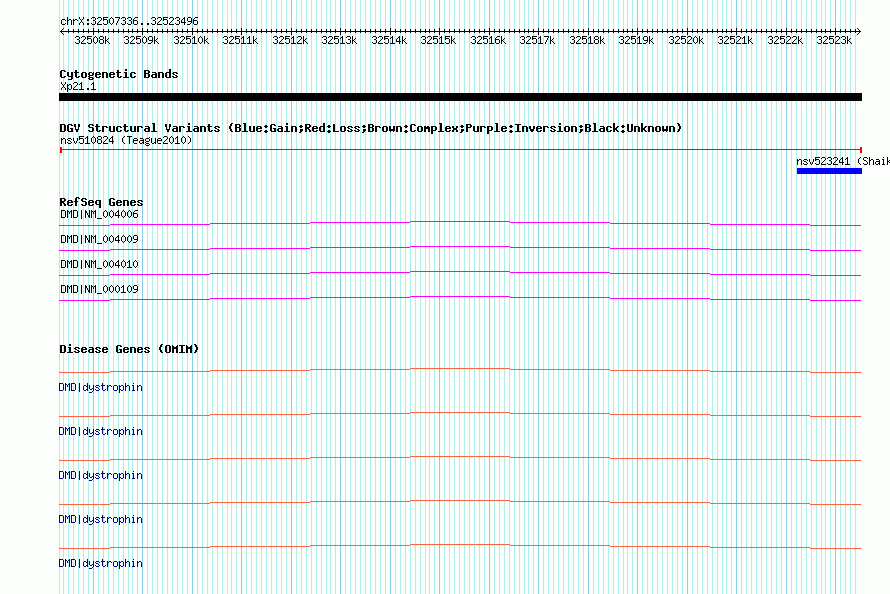The height and width of the screenshot is (594, 890).
Task: Click the 32517k ruler tick label
Action: (537, 41)
